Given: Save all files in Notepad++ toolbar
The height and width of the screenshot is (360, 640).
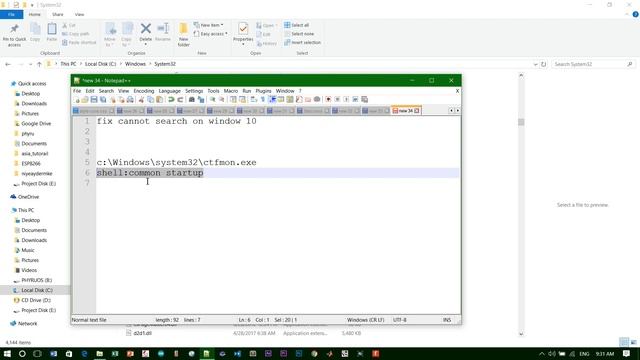Looking at the screenshot, I should click(x=103, y=100).
